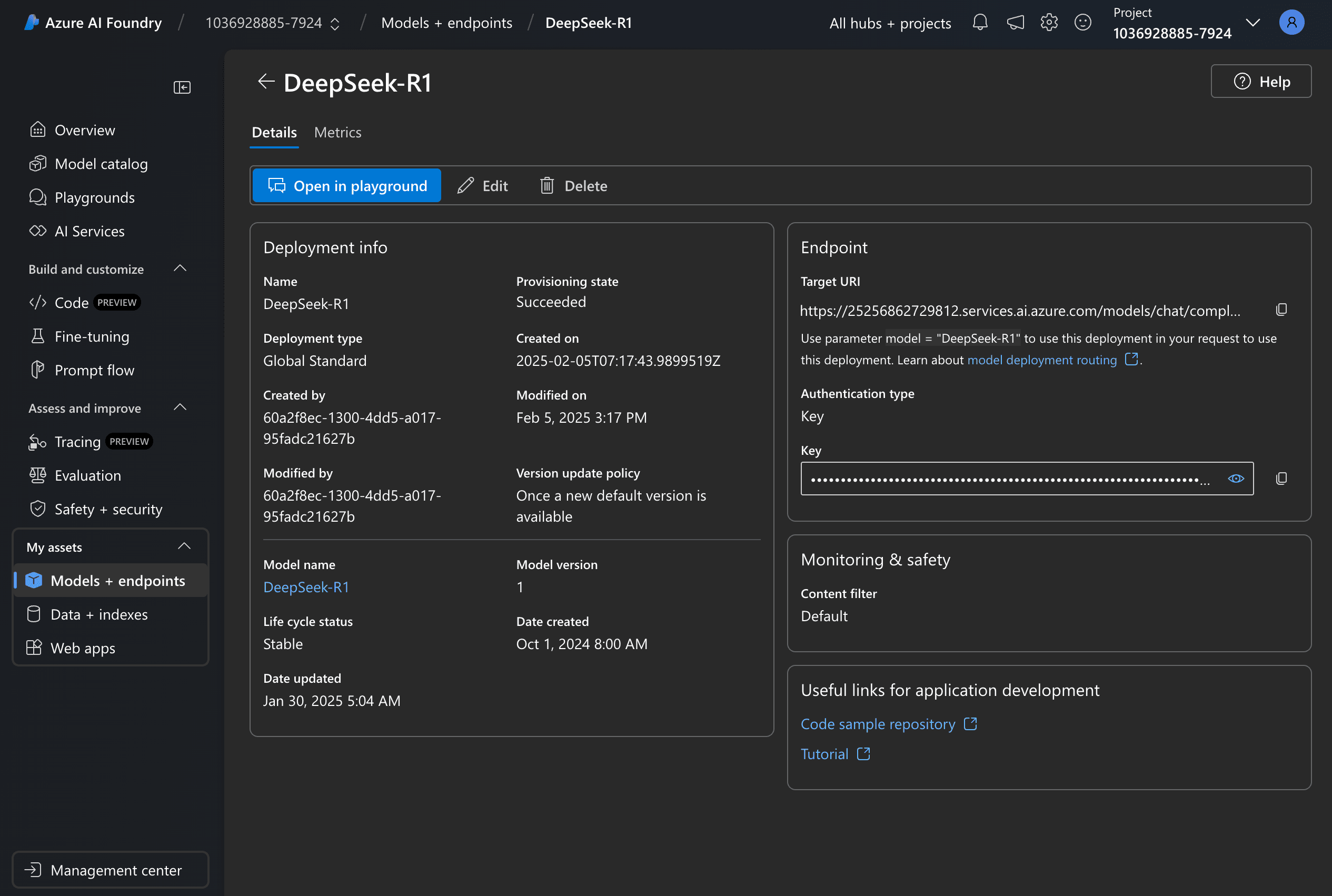Select Prompt flow in the sidebar
The image size is (1332, 896).
[x=94, y=370]
